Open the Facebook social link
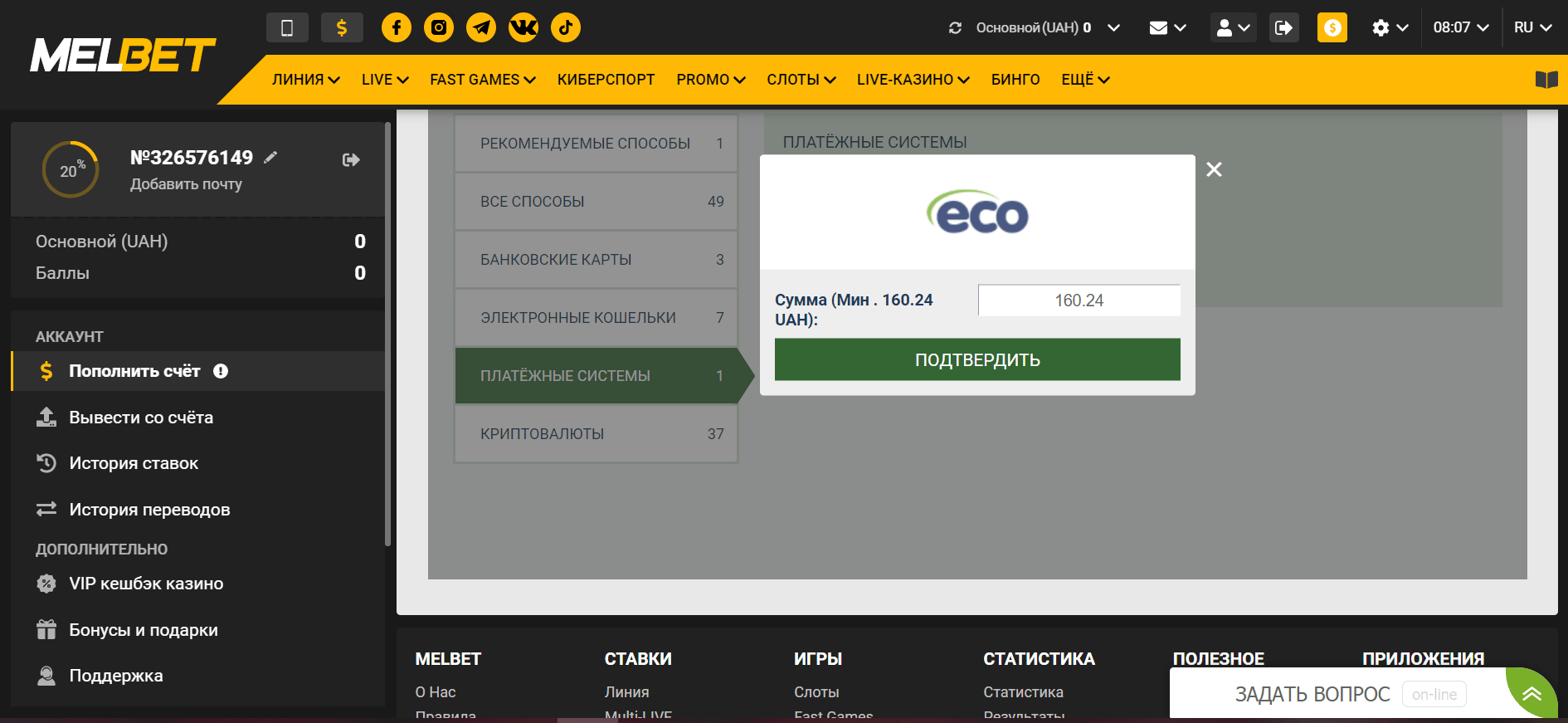The image size is (1568, 723). coord(397,27)
